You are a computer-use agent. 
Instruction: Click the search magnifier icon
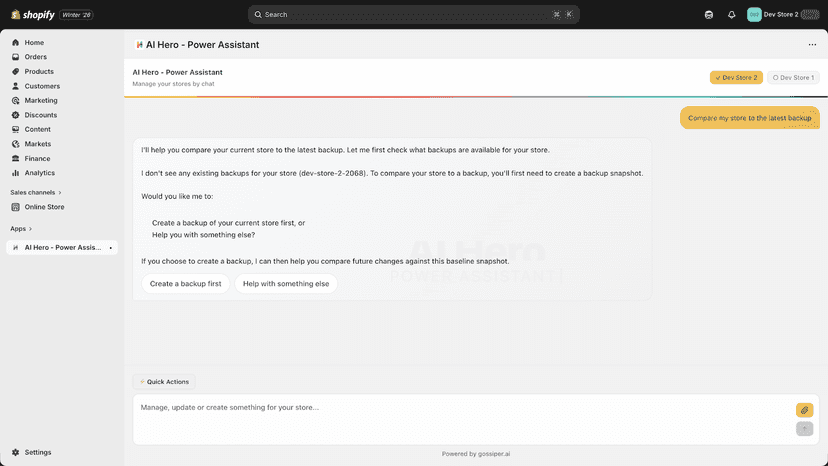[x=258, y=15]
